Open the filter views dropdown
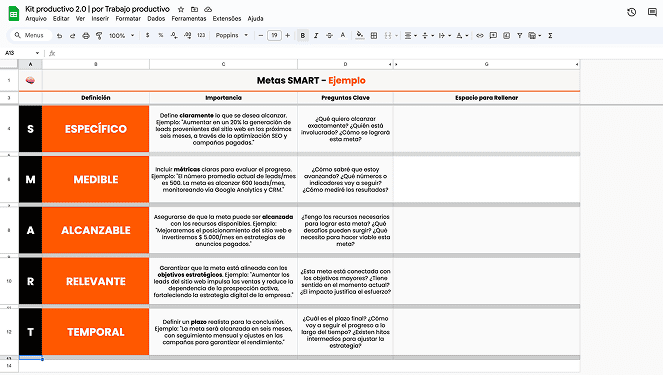 (535, 36)
